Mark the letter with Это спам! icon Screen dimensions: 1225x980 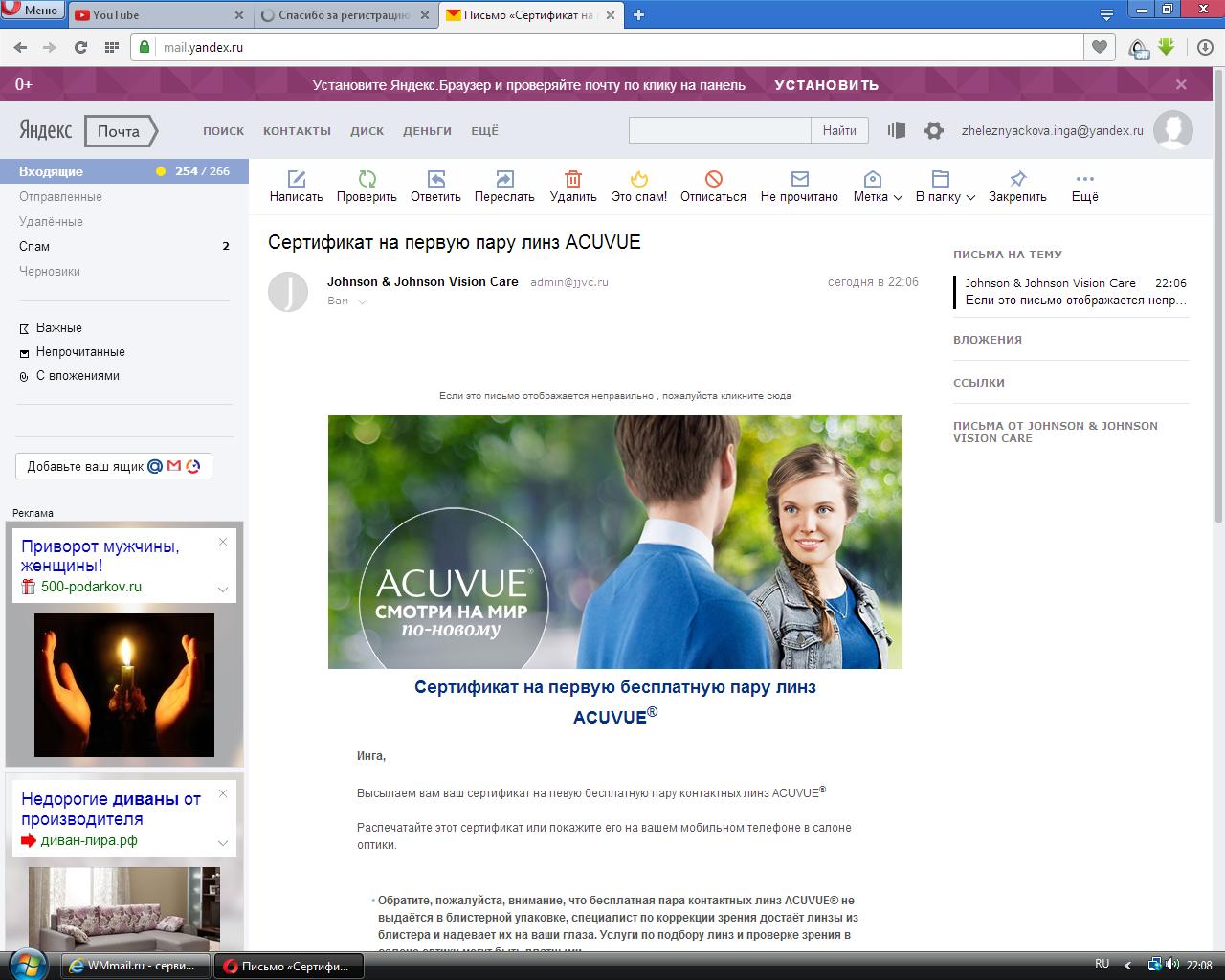pyautogui.click(x=639, y=179)
